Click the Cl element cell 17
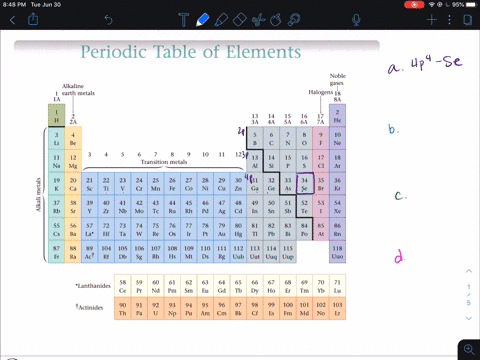480x360 pixels. coord(321,161)
